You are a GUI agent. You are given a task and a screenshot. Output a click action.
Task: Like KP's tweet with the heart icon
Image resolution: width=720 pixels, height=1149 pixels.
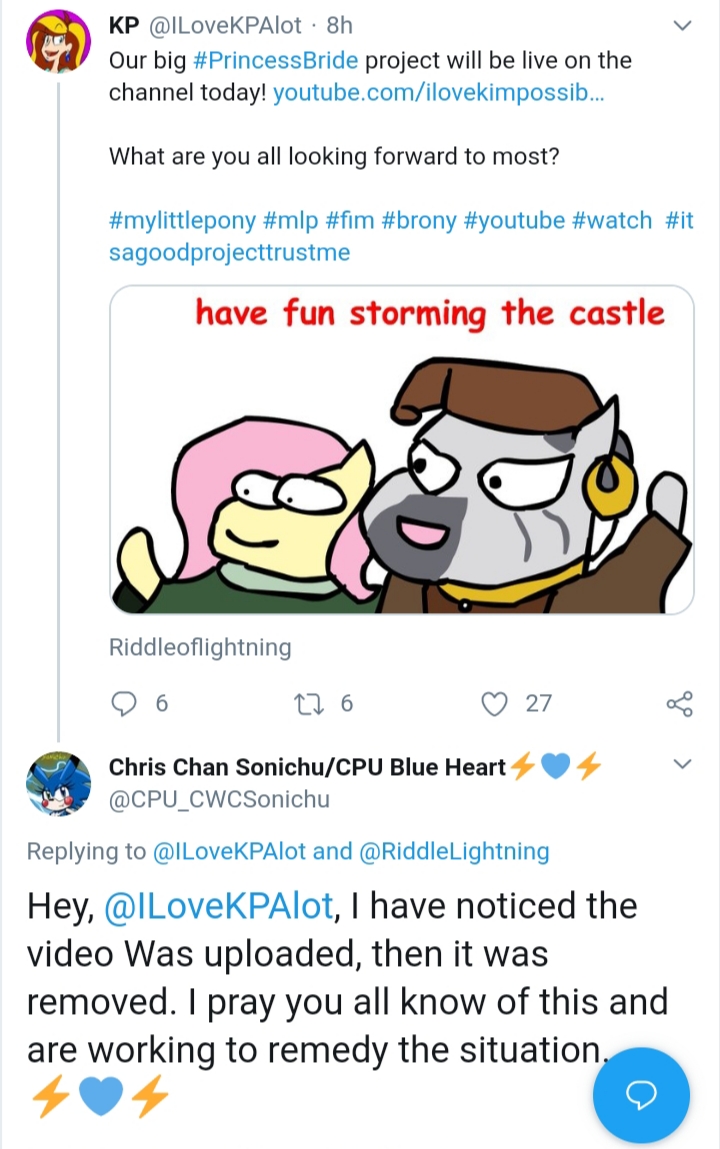tap(494, 703)
